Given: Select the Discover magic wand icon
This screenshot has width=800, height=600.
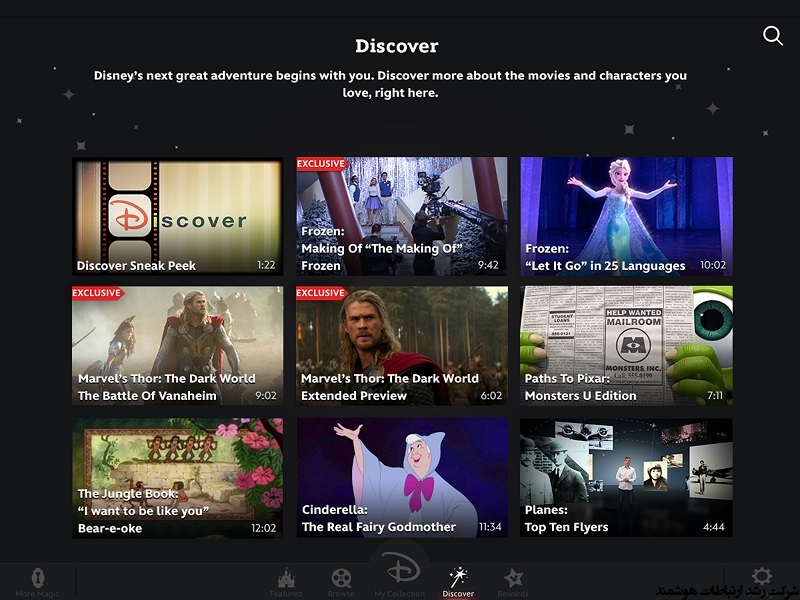Looking at the screenshot, I should (458, 577).
